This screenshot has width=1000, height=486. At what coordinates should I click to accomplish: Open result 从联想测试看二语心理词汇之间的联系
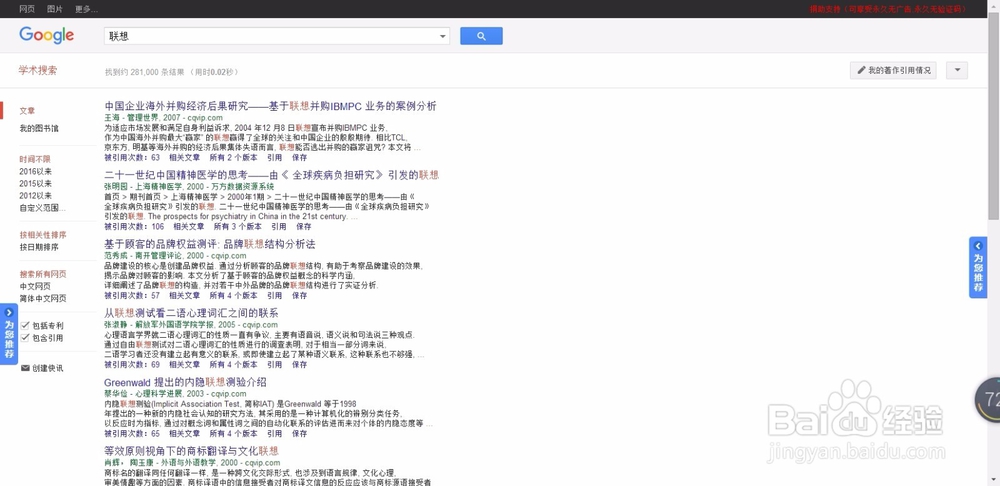(x=191, y=313)
